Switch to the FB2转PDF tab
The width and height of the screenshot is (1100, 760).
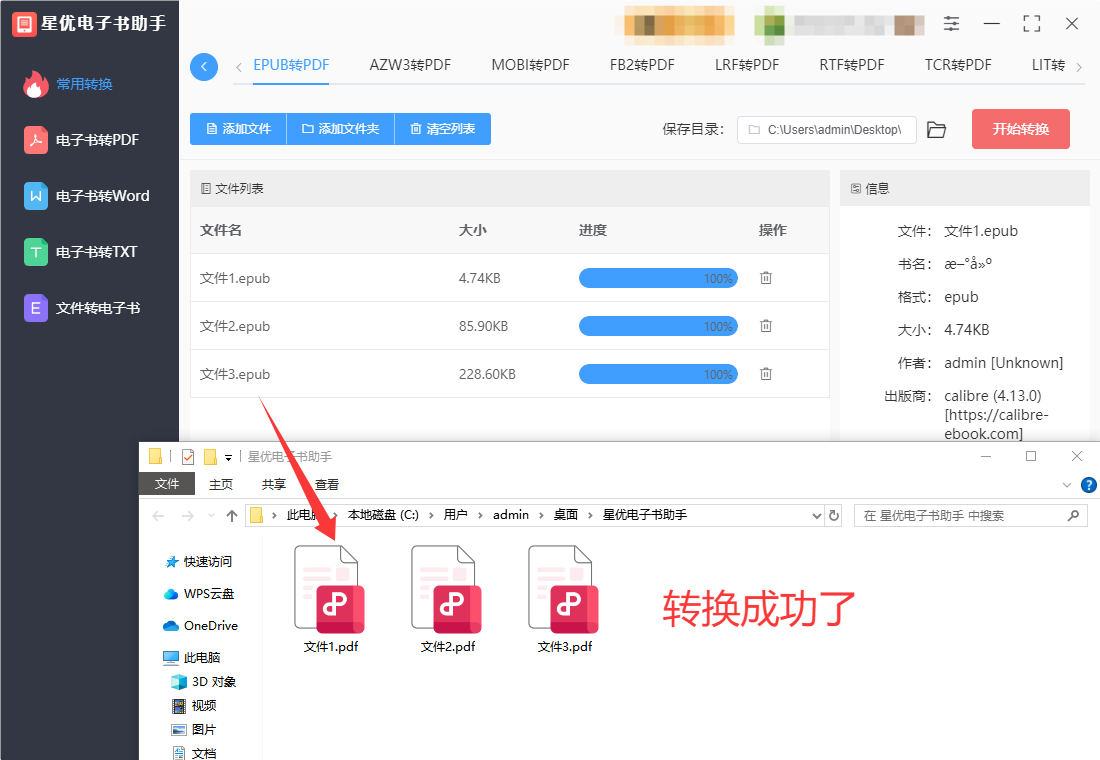pyautogui.click(x=642, y=65)
